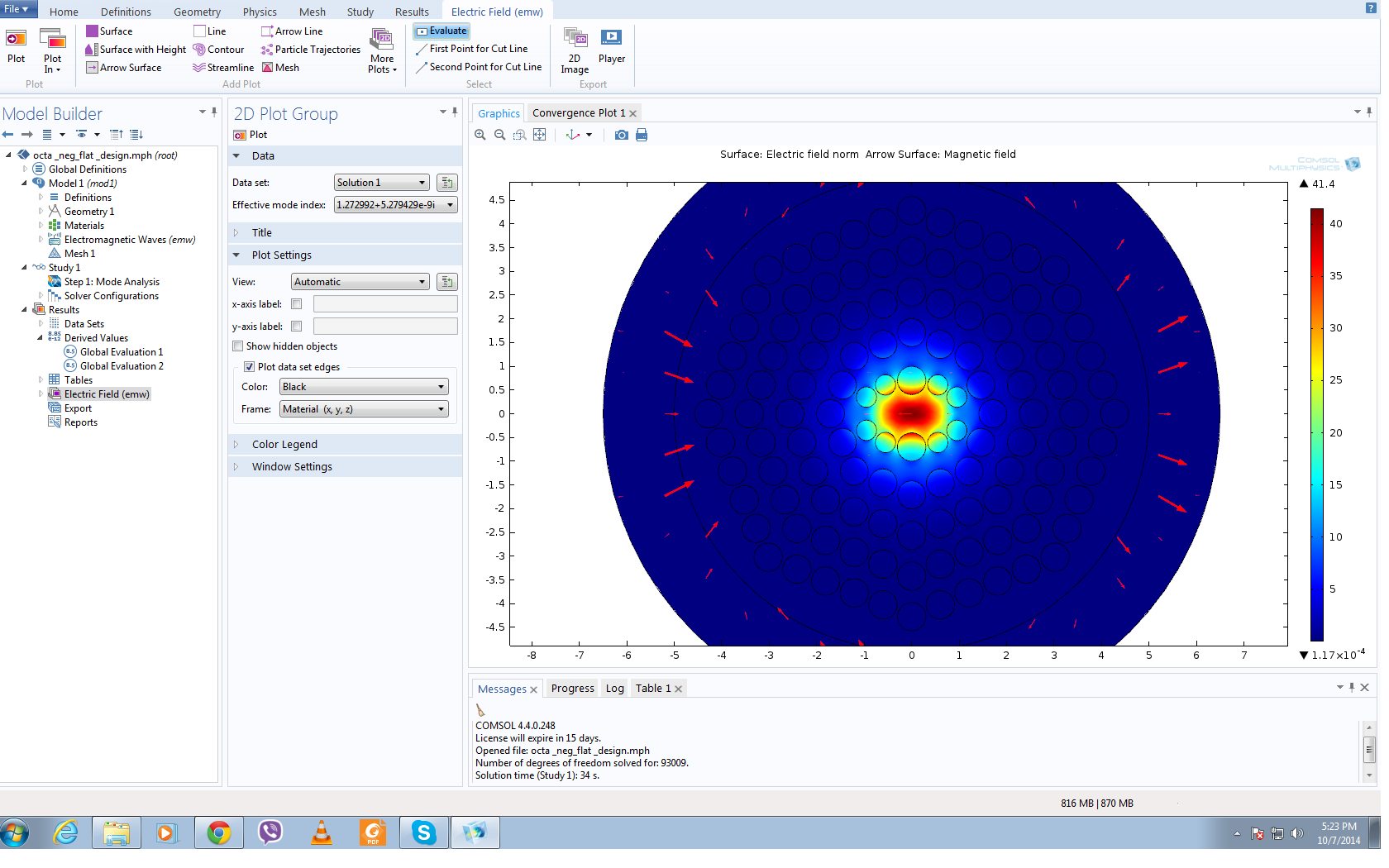
Task: Switch to the Convergence Plot 1 tab
Action: [578, 113]
